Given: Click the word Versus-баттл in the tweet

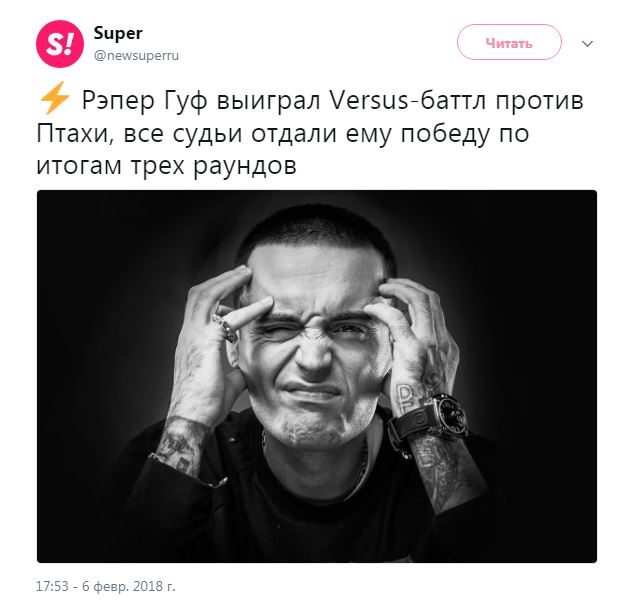Looking at the screenshot, I should [408, 101].
